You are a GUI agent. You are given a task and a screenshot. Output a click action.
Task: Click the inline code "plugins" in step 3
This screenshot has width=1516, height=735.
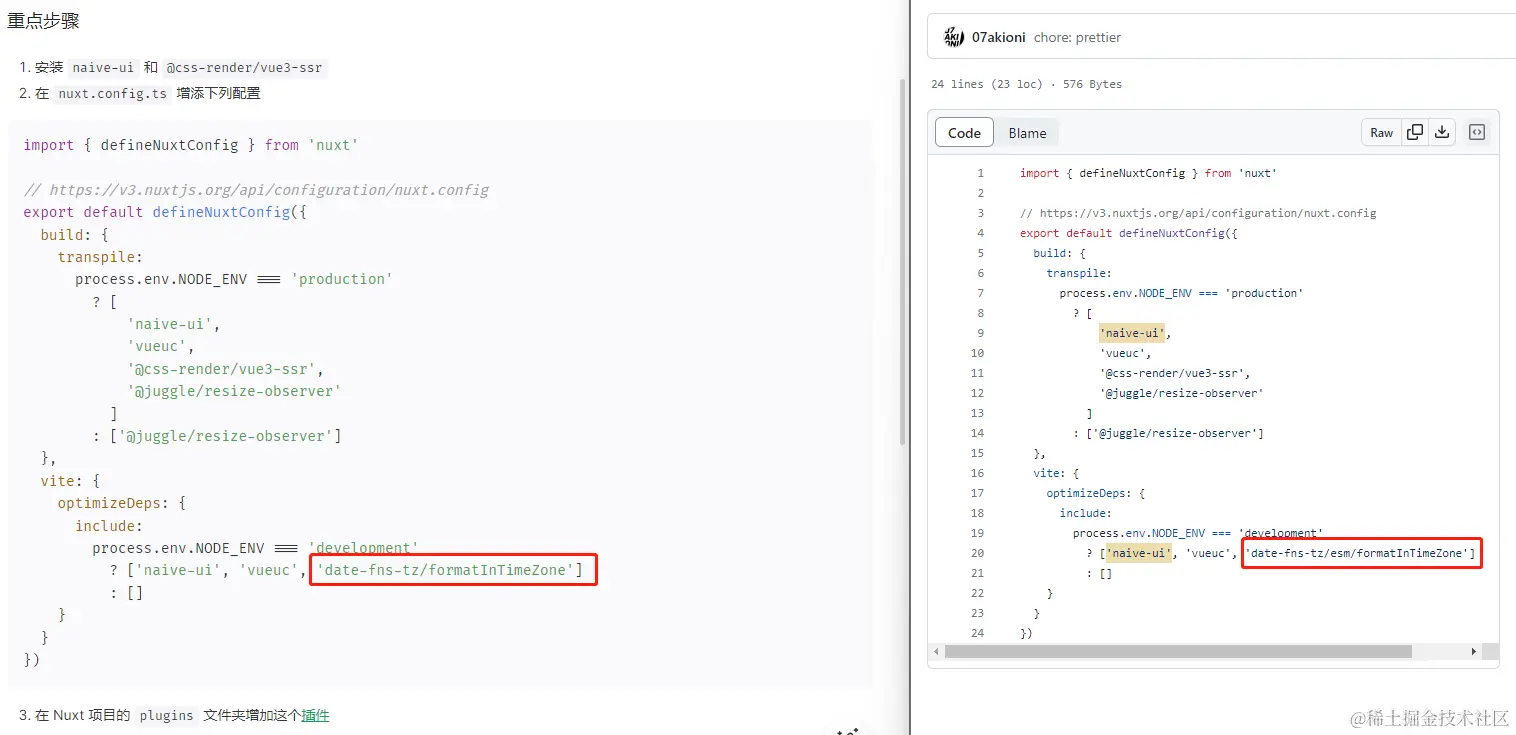(x=165, y=715)
